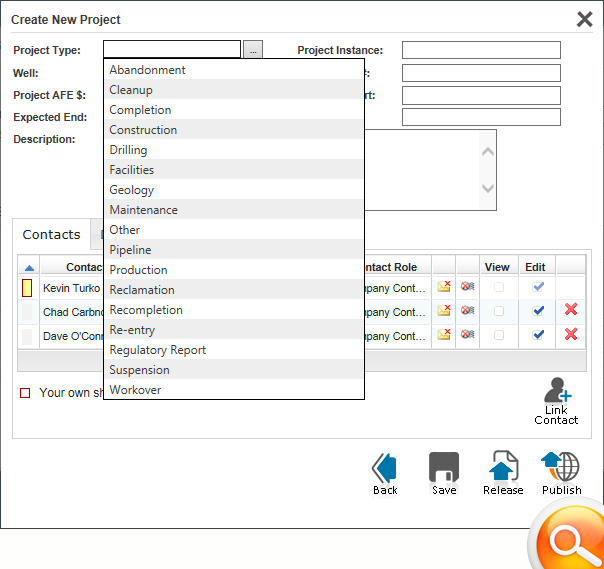
Task: Click the Save disk icon
Action: click(x=444, y=468)
